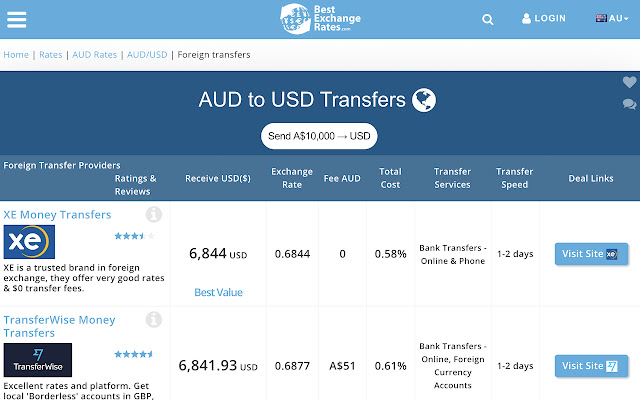Image resolution: width=640 pixels, height=400 pixels.
Task: Click the XE logo thumbnail
Action: coord(29,242)
